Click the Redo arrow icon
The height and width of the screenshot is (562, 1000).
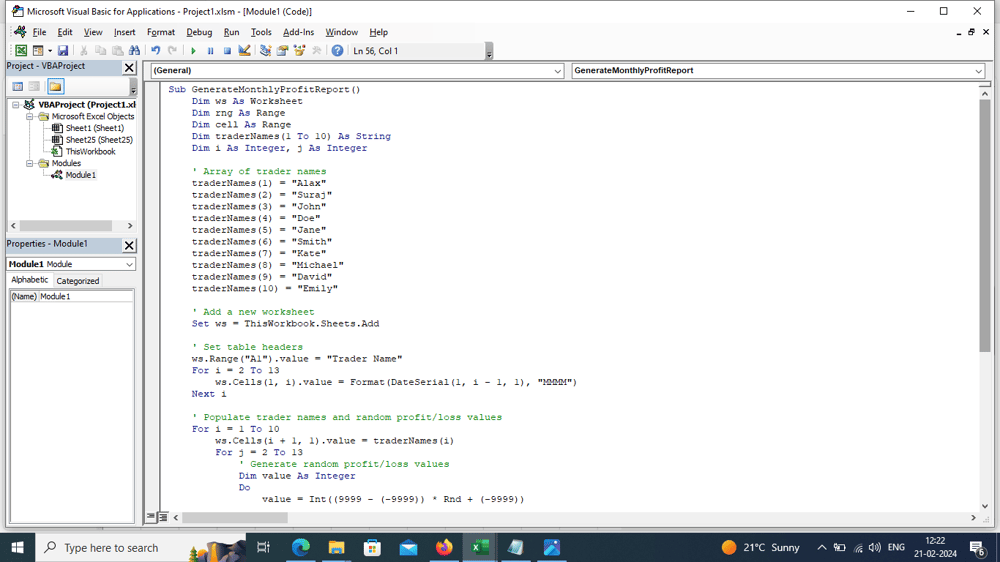[x=172, y=50]
